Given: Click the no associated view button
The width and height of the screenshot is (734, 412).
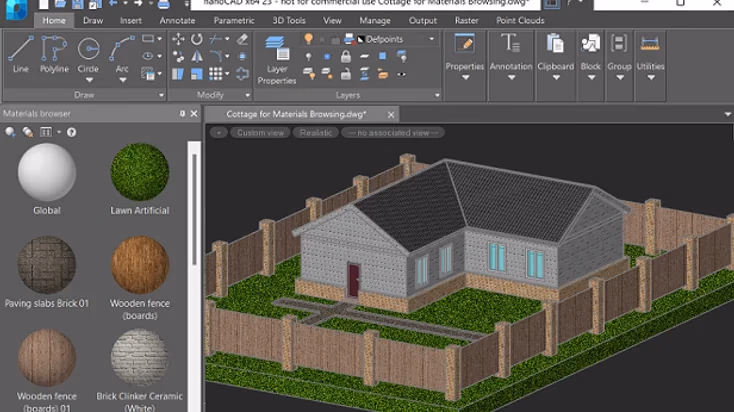Looking at the screenshot, I should (393, 133).
